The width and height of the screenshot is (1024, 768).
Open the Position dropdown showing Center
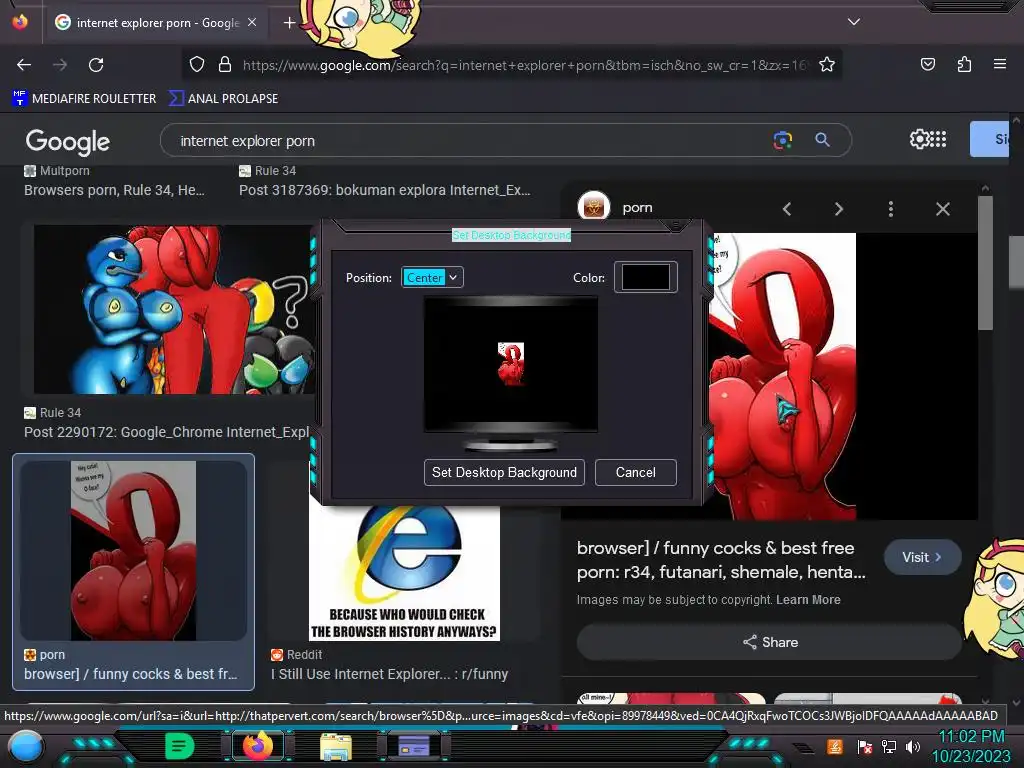[x=432, y=278]
